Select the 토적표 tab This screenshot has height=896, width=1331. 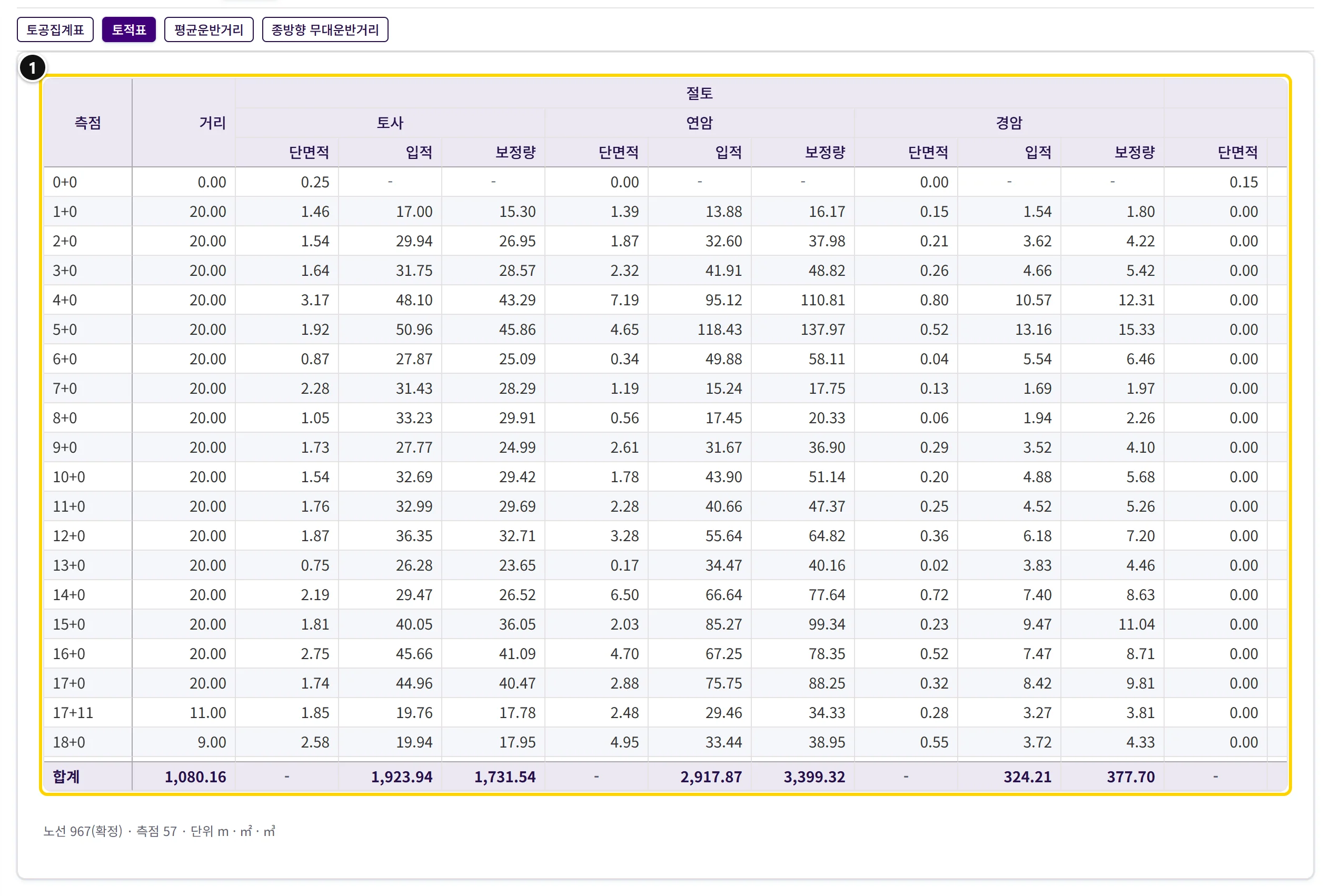coord(129,29)
